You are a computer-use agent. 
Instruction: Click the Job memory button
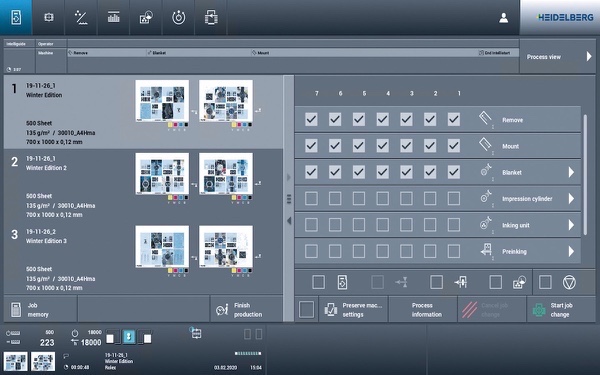(x=40, y=310)
